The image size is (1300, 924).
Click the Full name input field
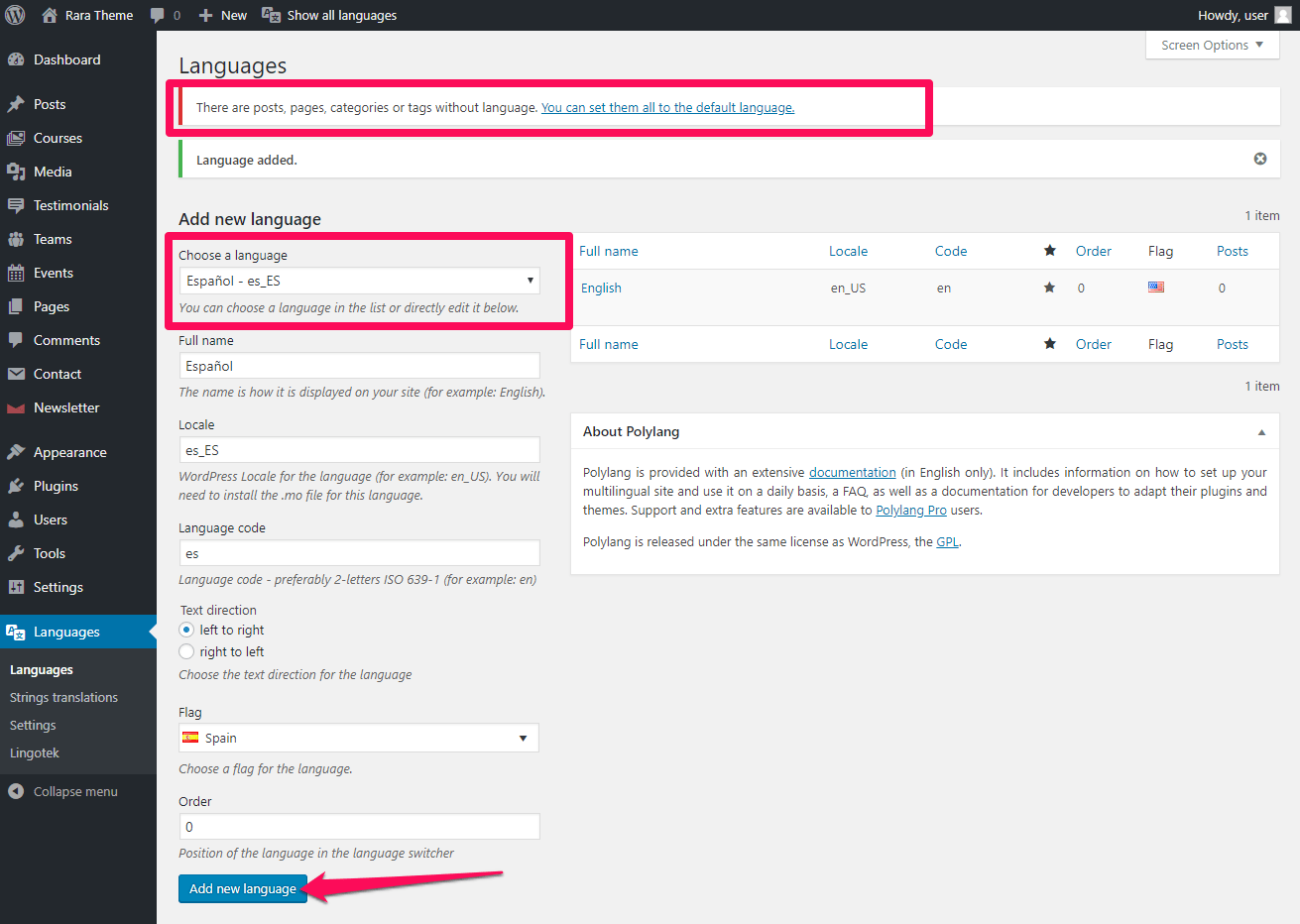point(360,366)
